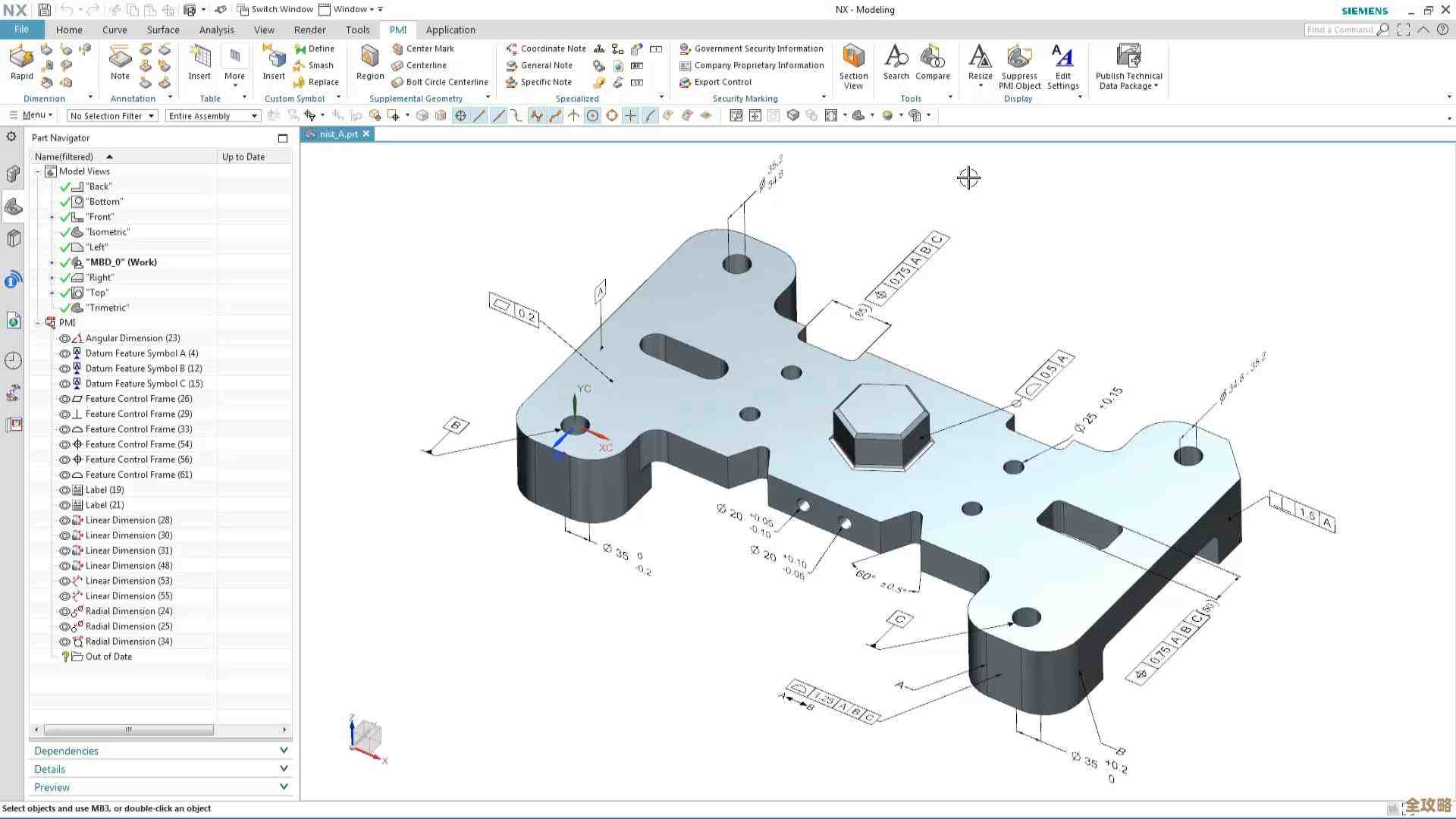
Task: Open the Entire Assembly scope dropdown
Action: (x=213, y=116)
